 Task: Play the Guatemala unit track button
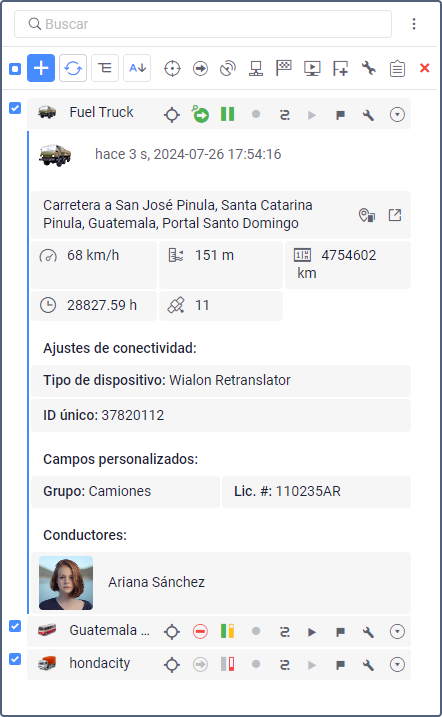point(312,632)
